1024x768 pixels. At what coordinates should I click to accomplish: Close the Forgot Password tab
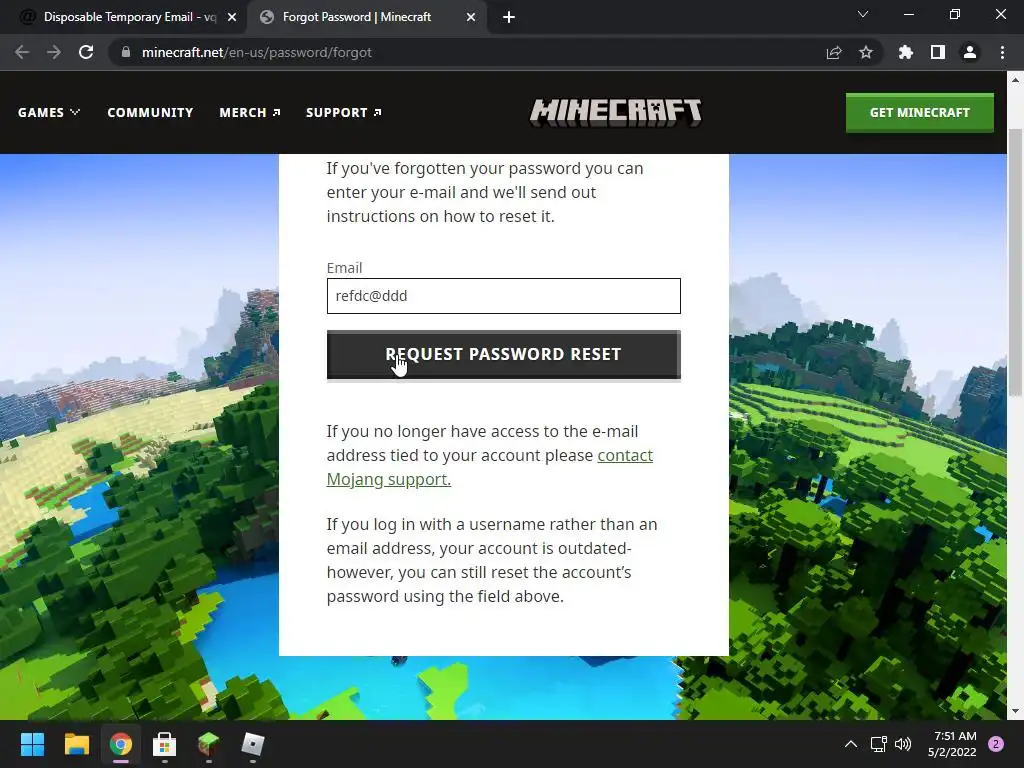pyautogui.click(x=471, y=18)
